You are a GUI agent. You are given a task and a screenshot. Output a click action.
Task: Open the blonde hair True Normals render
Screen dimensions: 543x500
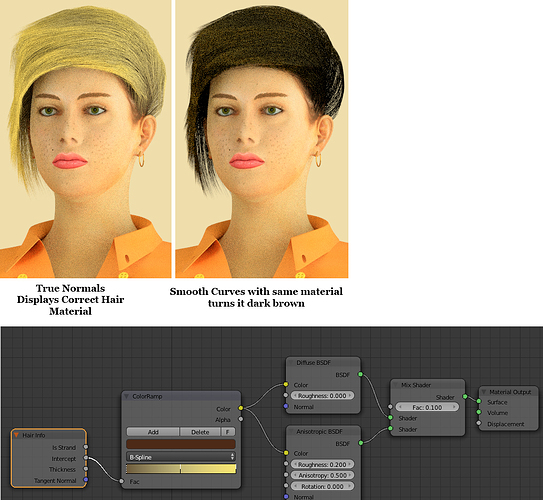point(86,139)
